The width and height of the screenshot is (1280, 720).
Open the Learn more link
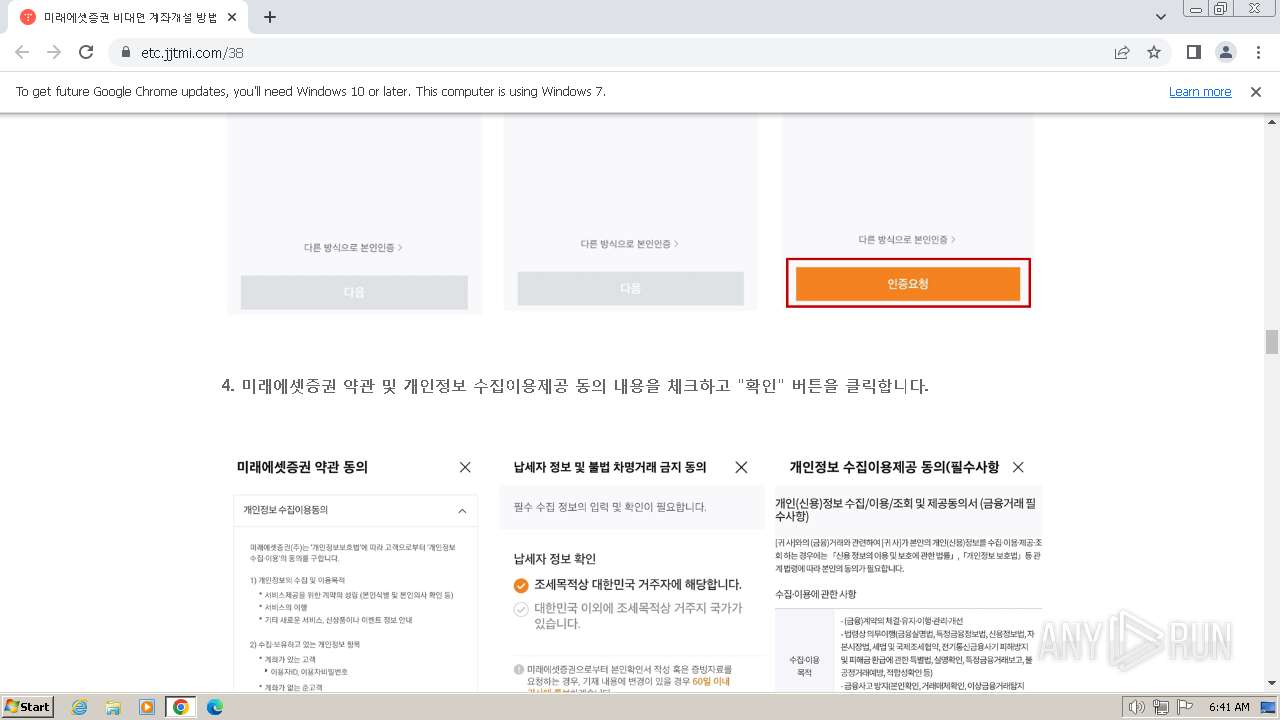tap(1200, 91)
